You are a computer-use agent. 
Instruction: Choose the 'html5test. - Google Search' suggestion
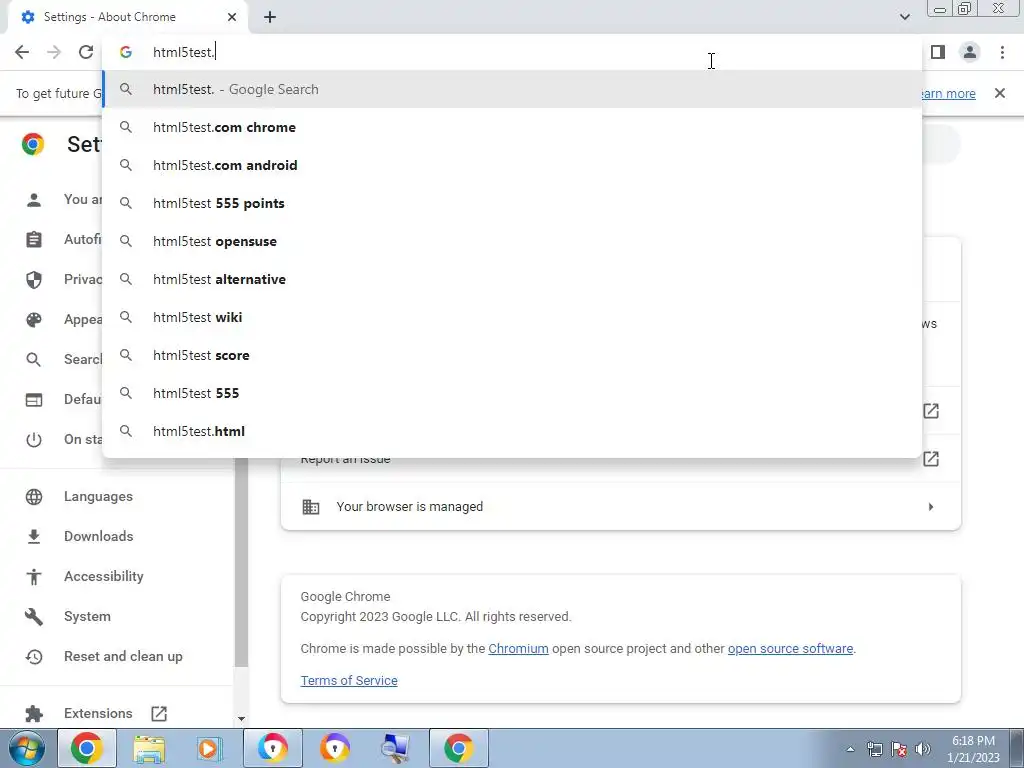coord(512,89)
